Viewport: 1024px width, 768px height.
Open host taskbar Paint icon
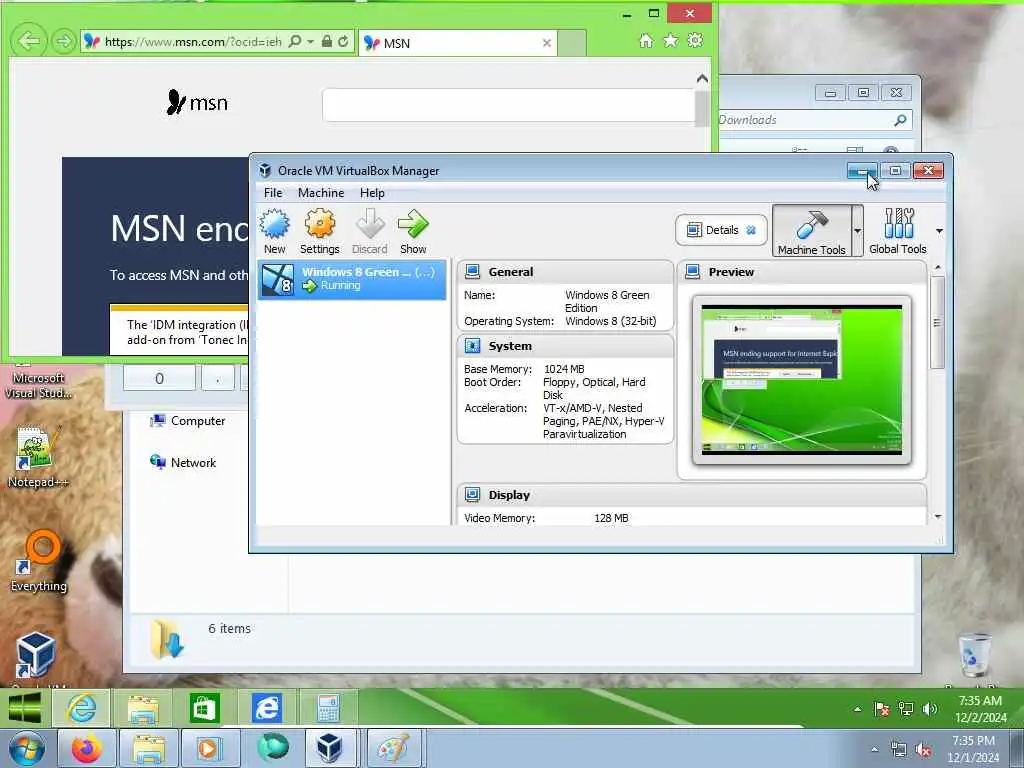pyautogui.click(x=392, y=748)
